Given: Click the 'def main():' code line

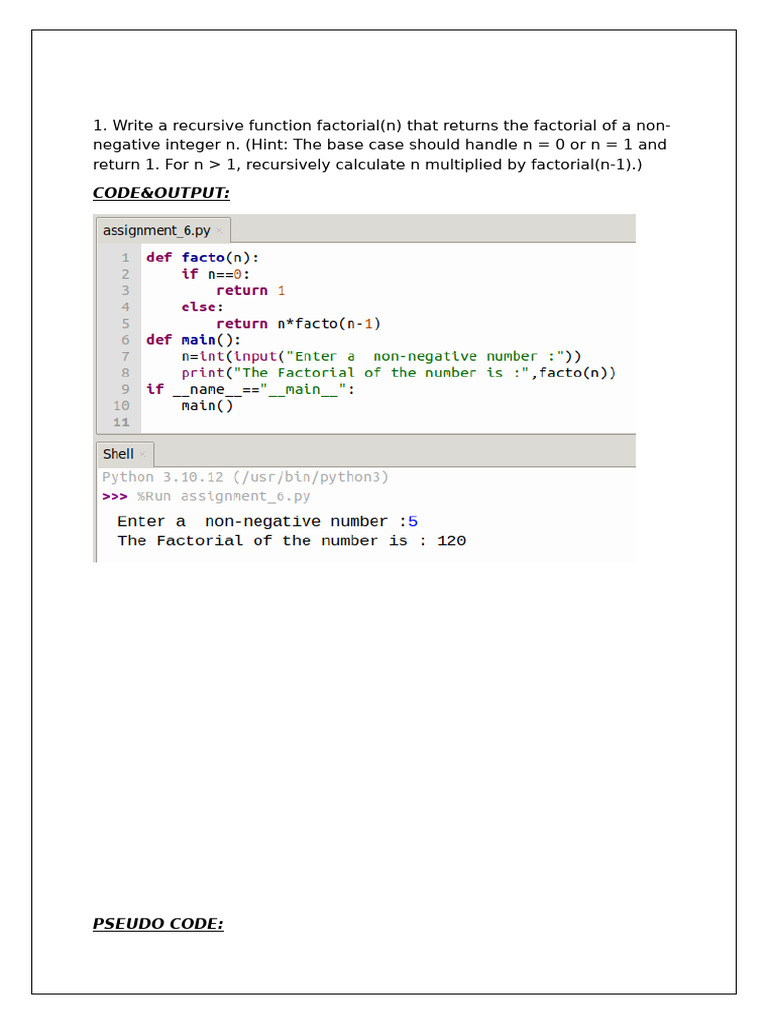Looking at the screenshot, I should 193,340.
